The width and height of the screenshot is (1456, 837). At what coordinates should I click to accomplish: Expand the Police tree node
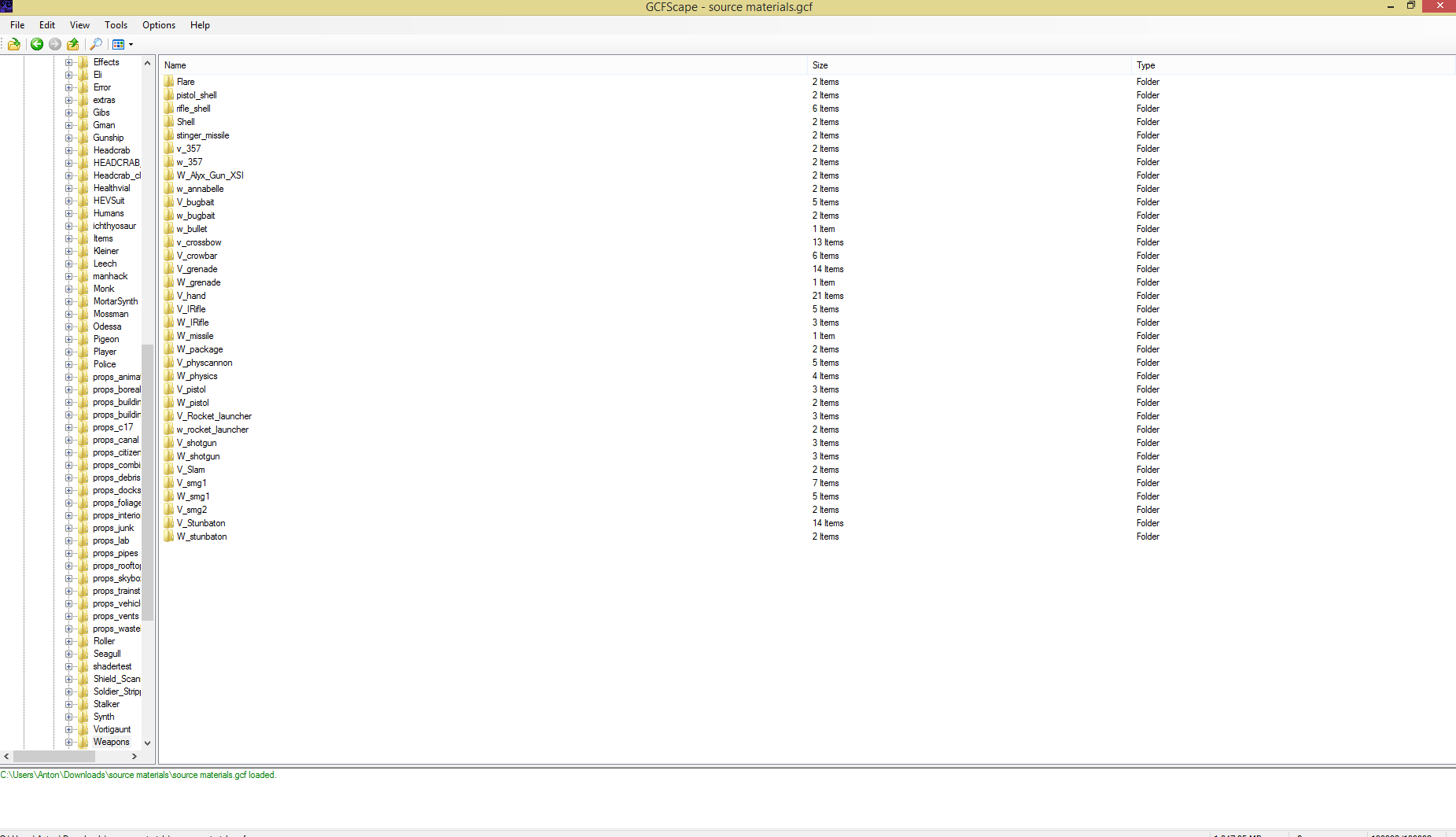click(x=68, y=364)
